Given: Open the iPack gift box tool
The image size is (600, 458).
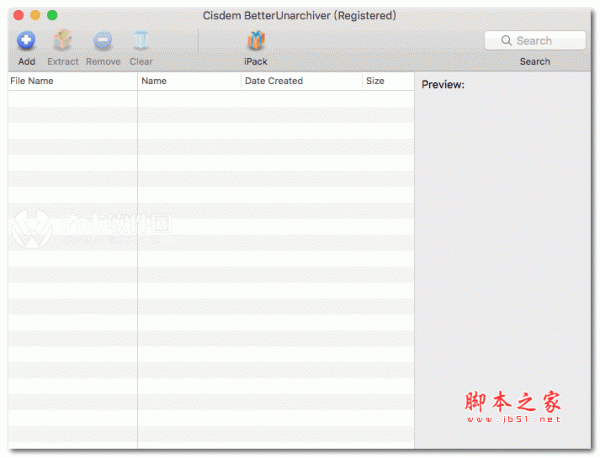Looking at the screenshot, I should tap(256, 40).
